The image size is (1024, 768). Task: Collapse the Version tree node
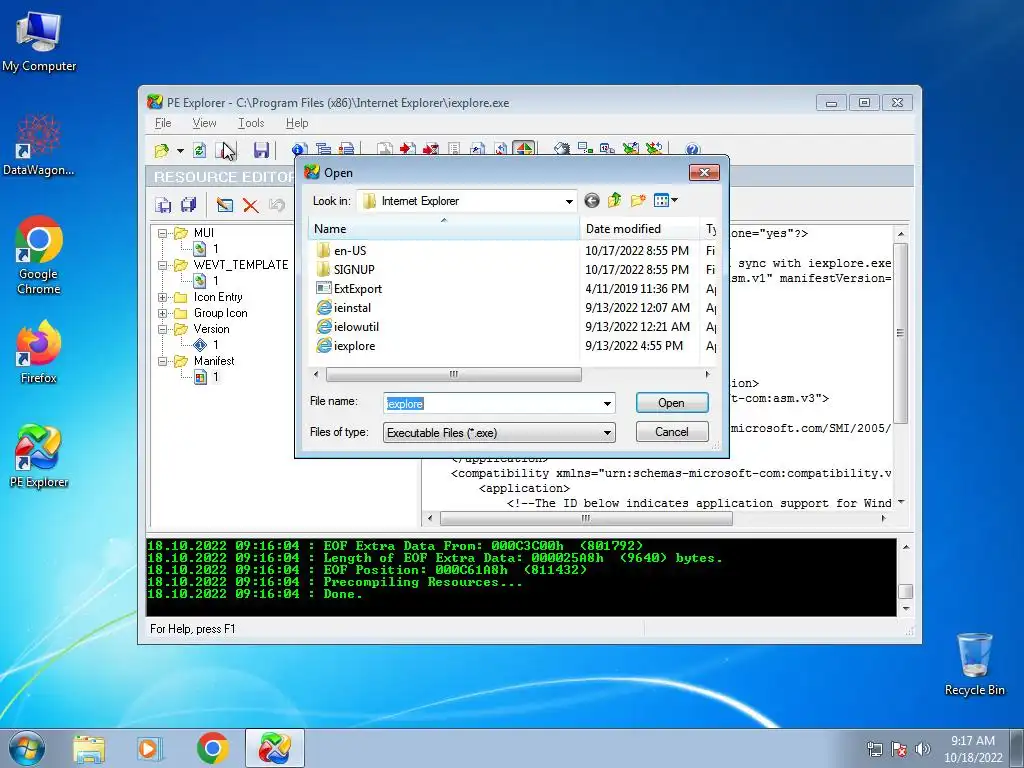point(163,329)
